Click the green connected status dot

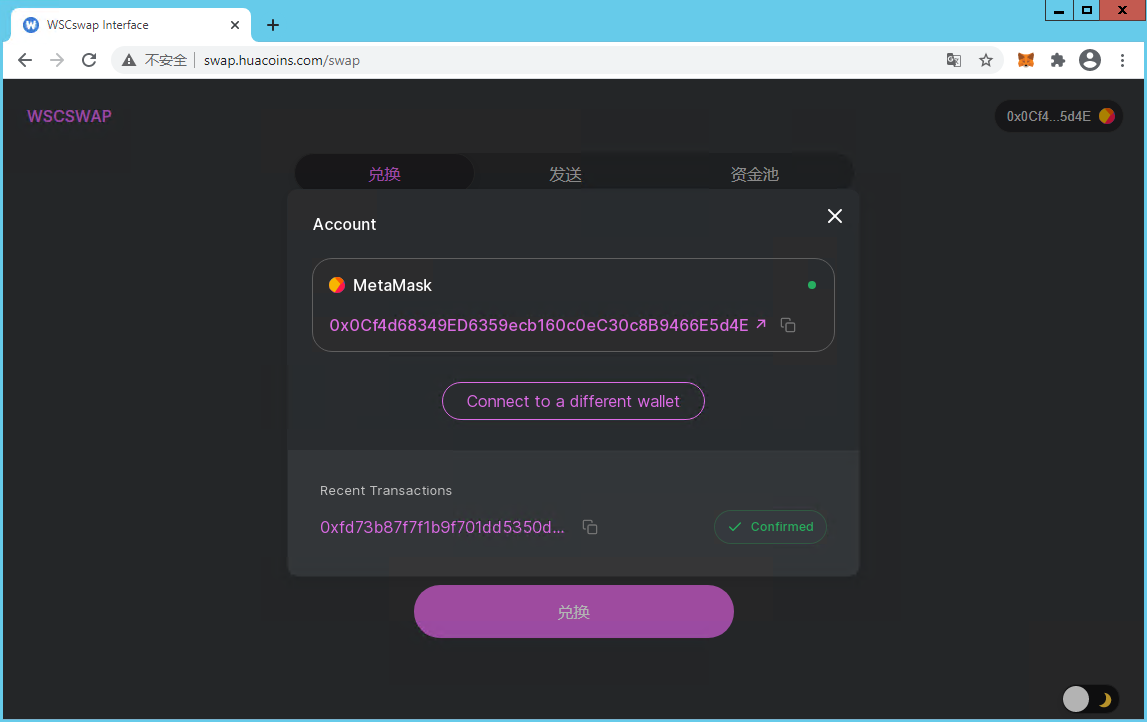point(812,285)
